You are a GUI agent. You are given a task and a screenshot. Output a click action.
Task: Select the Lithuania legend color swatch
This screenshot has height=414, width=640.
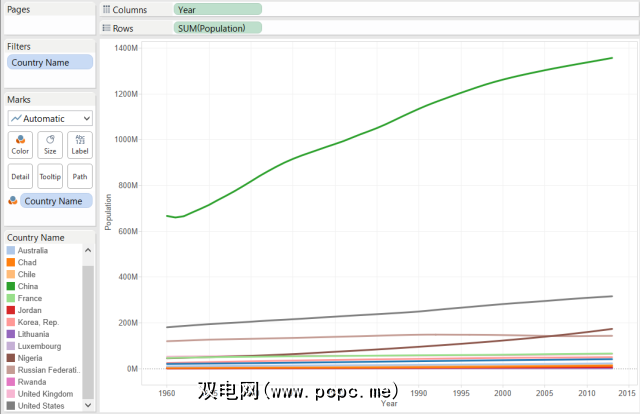pos(11,334)
